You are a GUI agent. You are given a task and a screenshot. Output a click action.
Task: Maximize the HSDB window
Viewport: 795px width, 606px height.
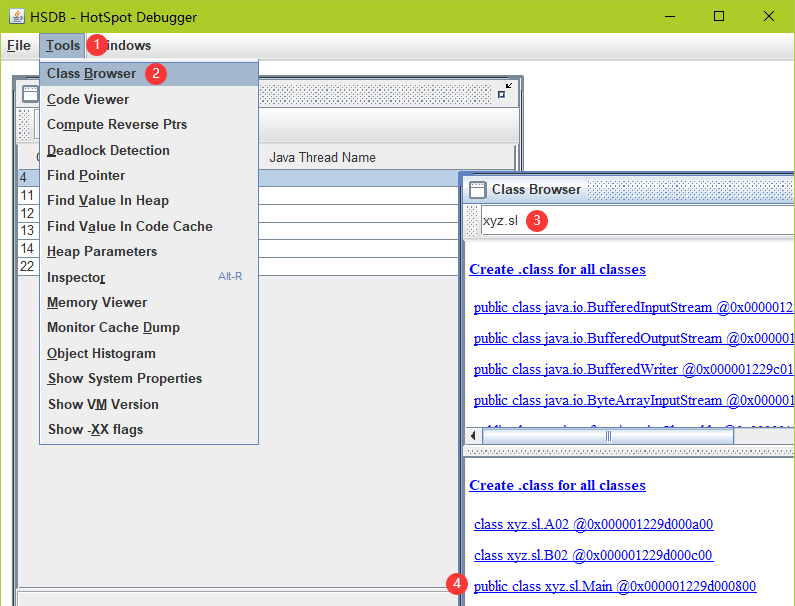pyautogui.click(x=718, y=16)
